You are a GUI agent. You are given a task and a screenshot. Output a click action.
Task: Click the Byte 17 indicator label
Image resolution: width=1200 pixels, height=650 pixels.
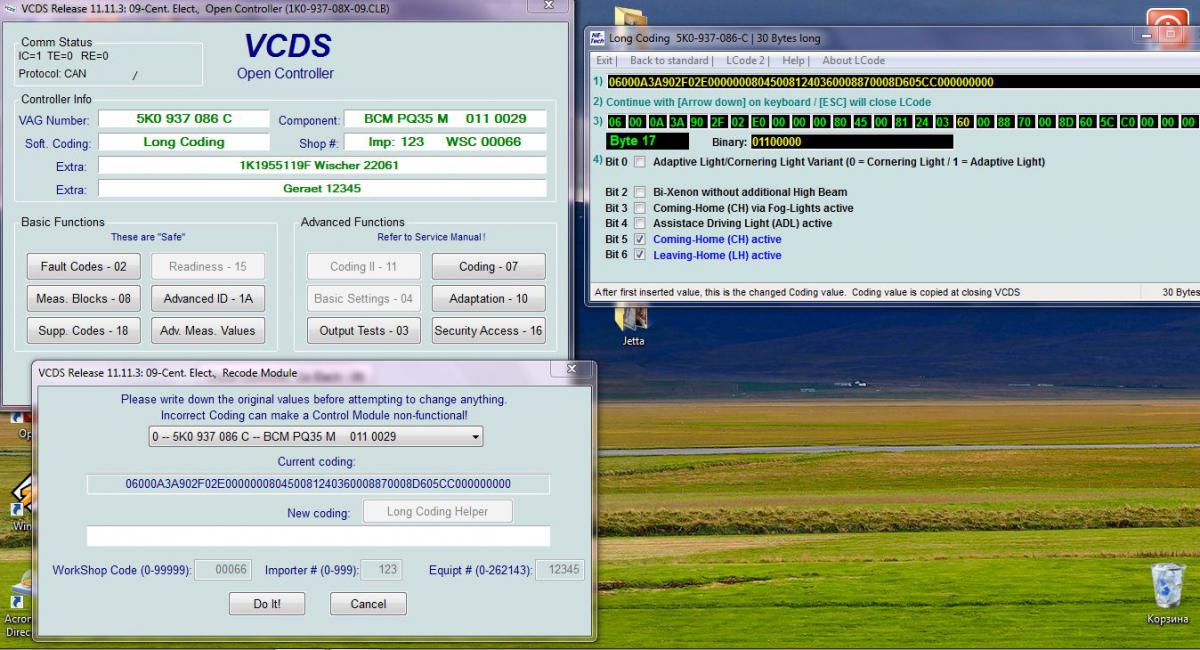point(647,141)
